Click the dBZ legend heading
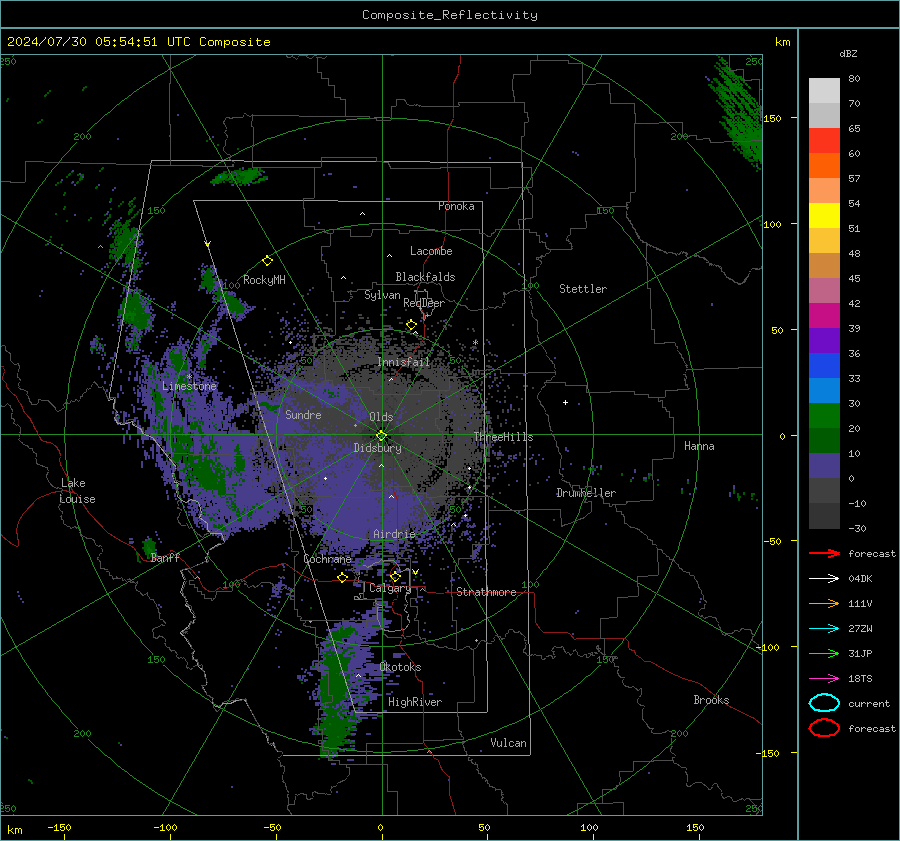Image resolution: width=900 pixels, height=841 pixels. coord(848,53)
